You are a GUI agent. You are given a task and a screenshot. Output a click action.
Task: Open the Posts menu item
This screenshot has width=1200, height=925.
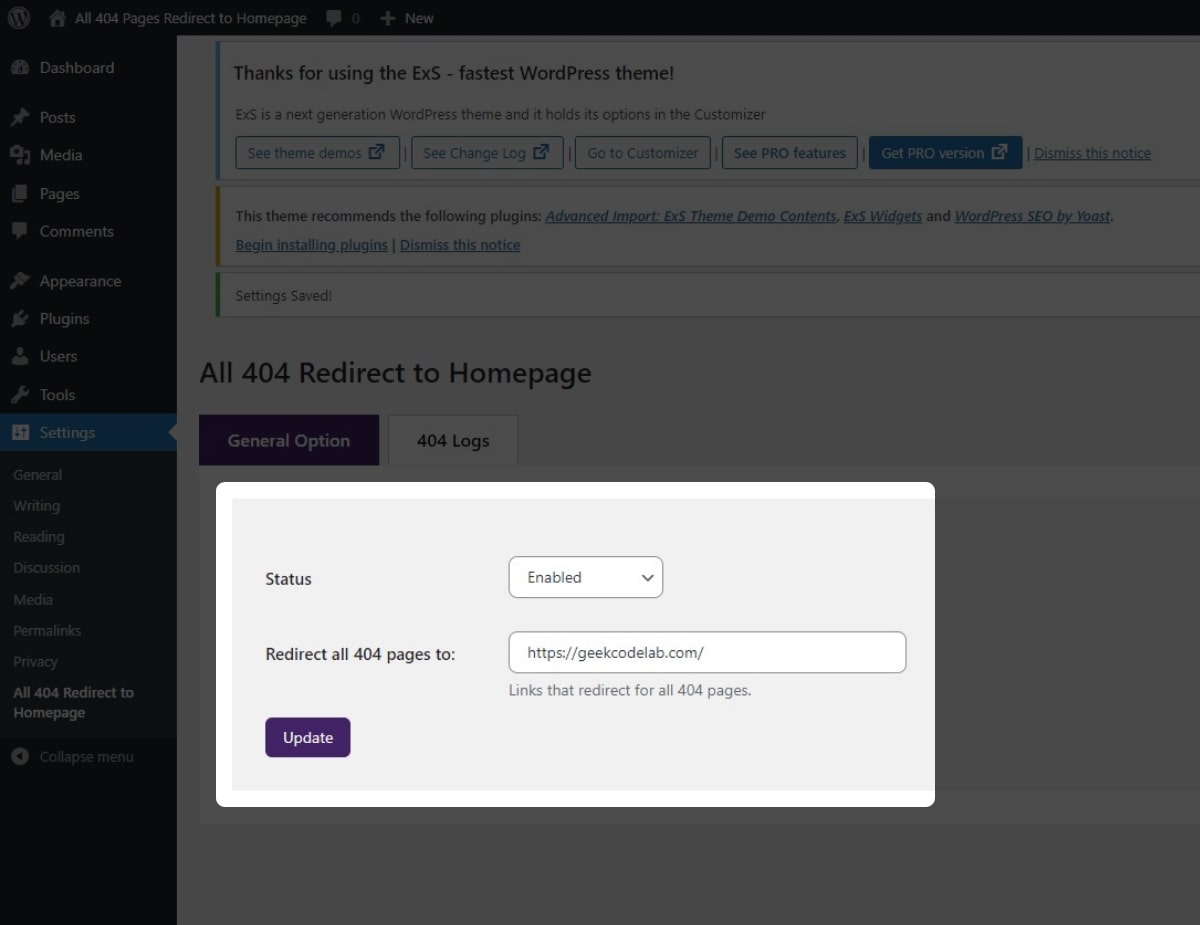88,117
